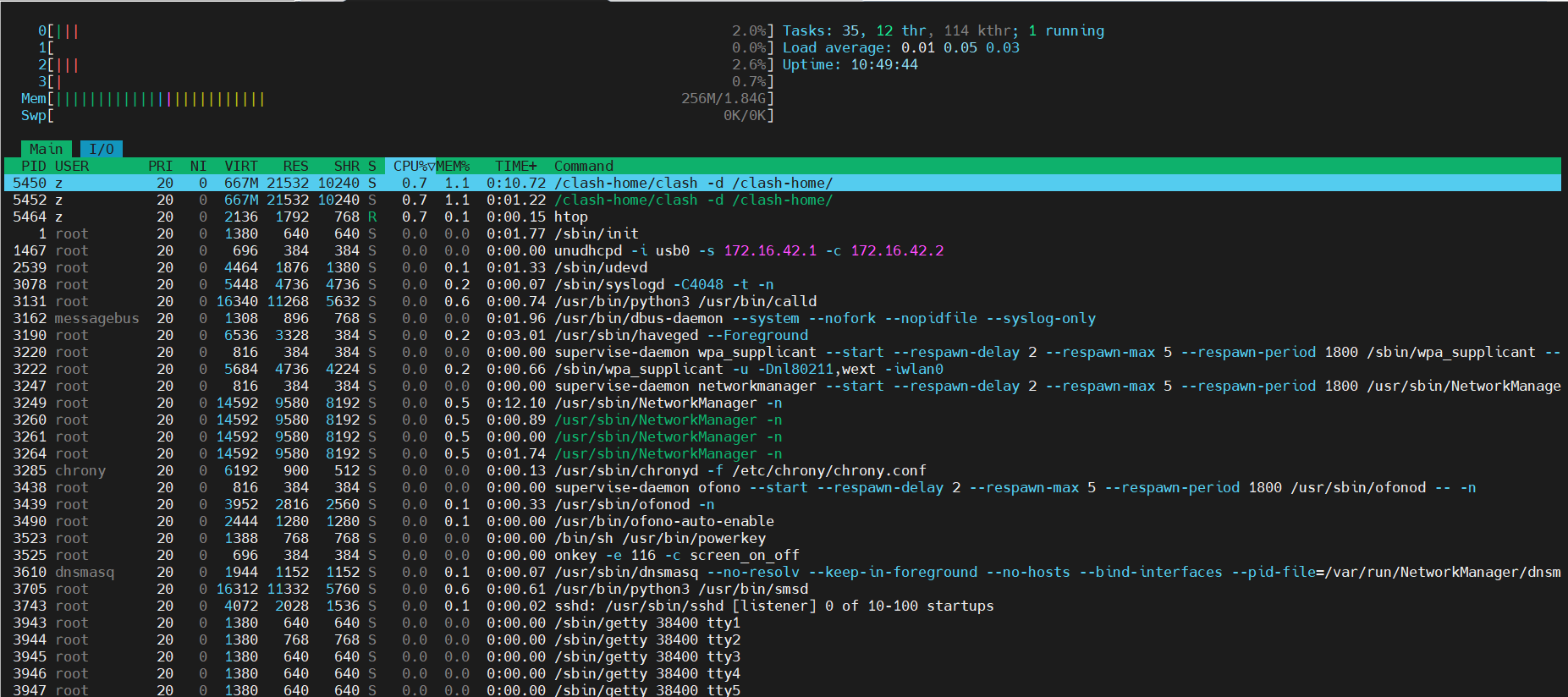Sort by the PRI column header
This screenshot has height=697, width=1568.
(161, 166)
